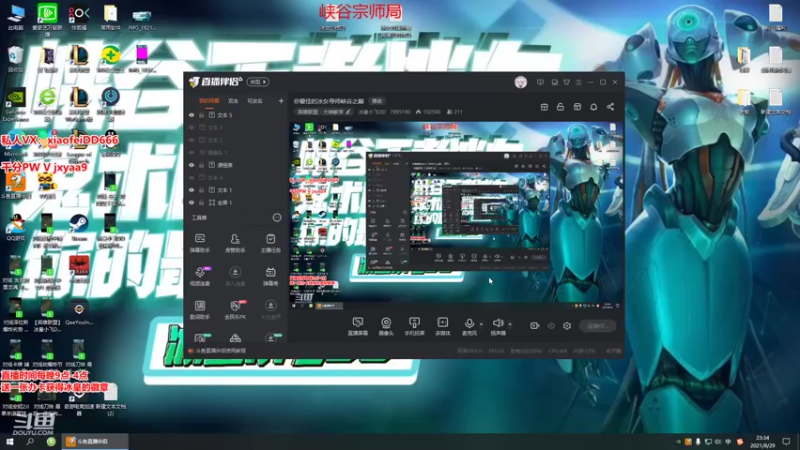Toggle the lock on 全屏 1 source

coord(202,203)
